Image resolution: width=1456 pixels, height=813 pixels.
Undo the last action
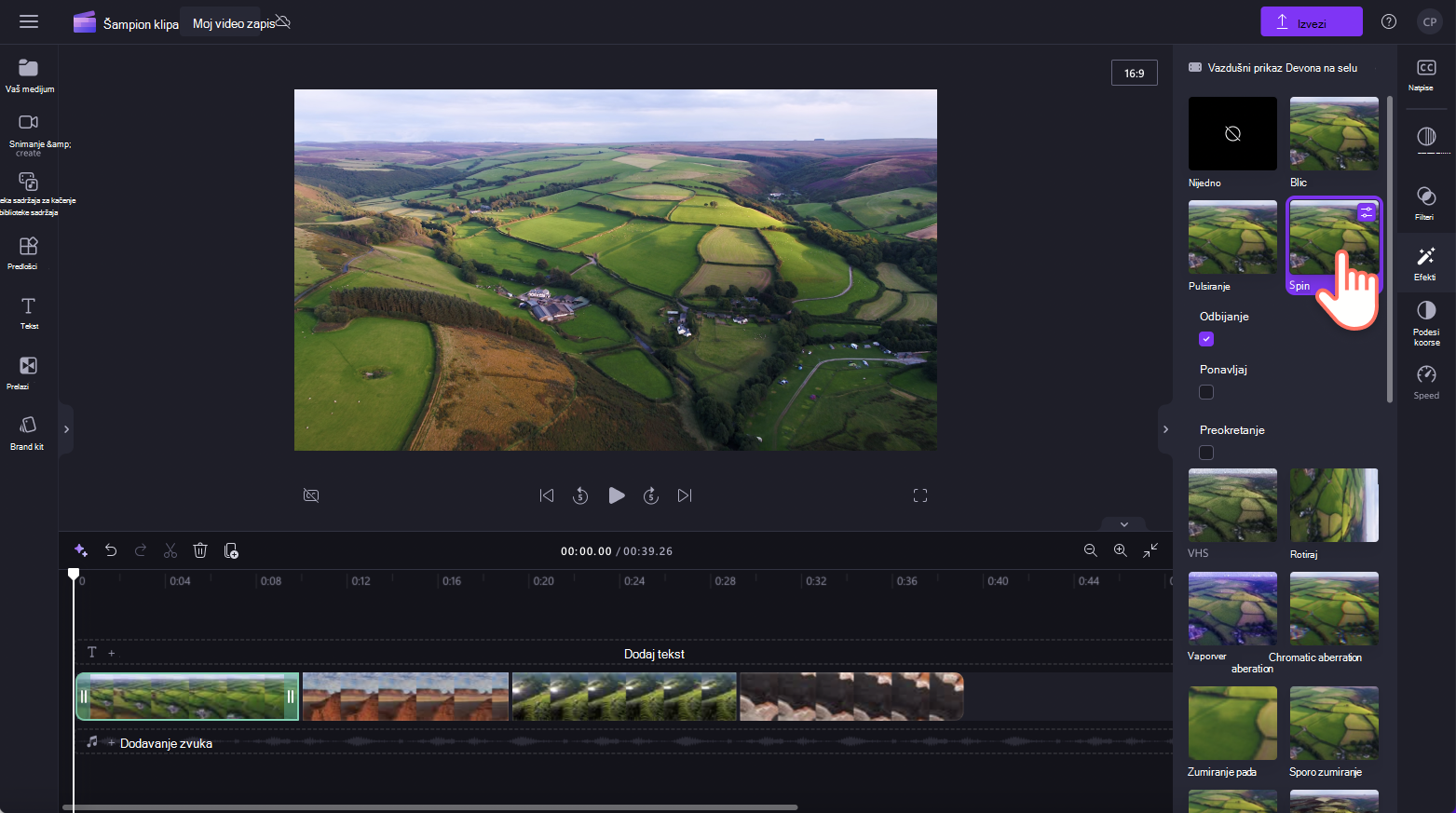111,550
